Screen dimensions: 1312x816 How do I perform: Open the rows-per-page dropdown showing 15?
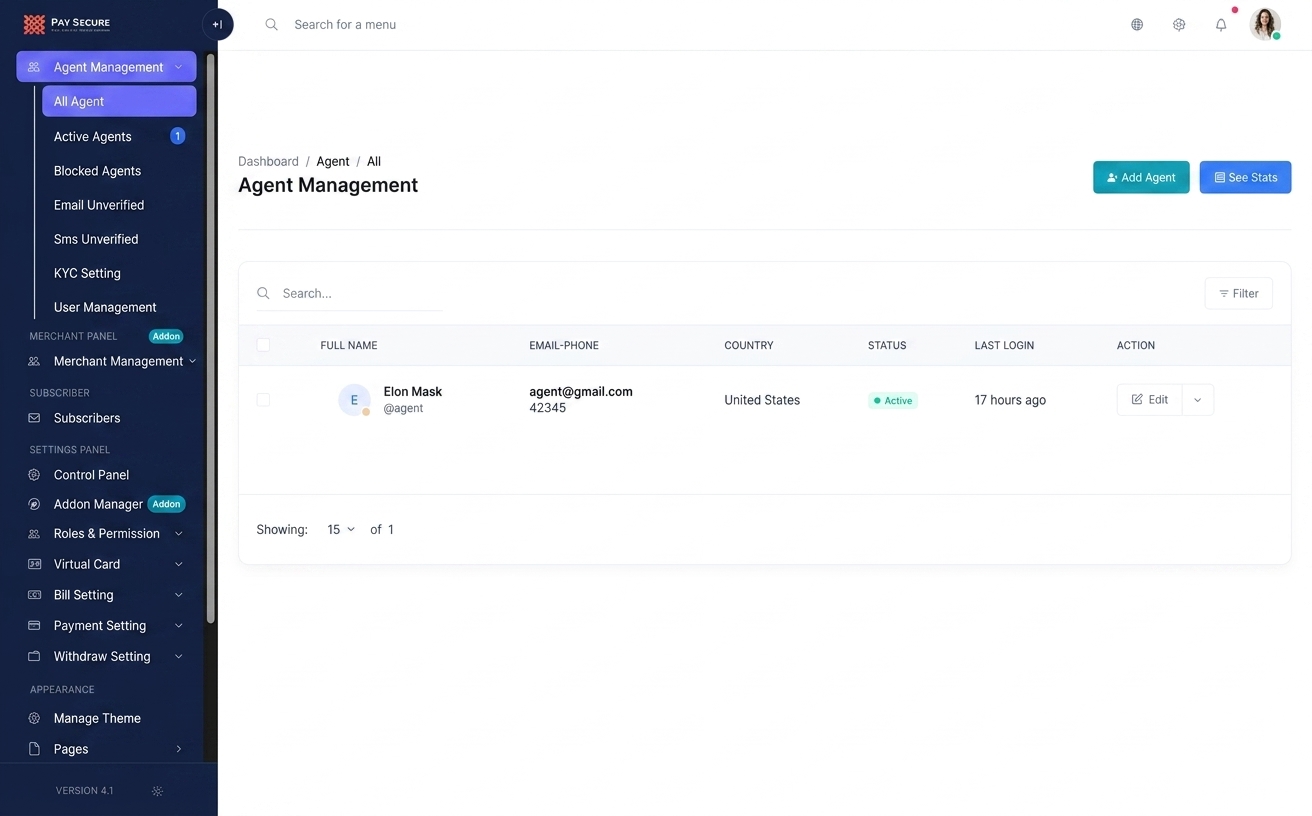coord(341,530)
